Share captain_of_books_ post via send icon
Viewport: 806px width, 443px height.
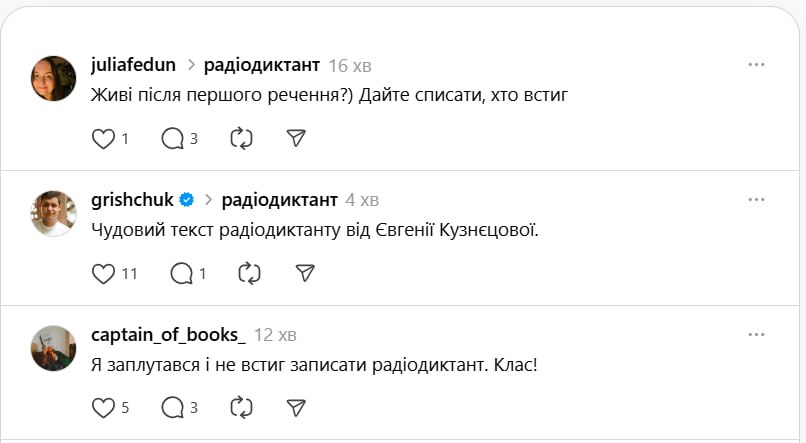point(296,407)
